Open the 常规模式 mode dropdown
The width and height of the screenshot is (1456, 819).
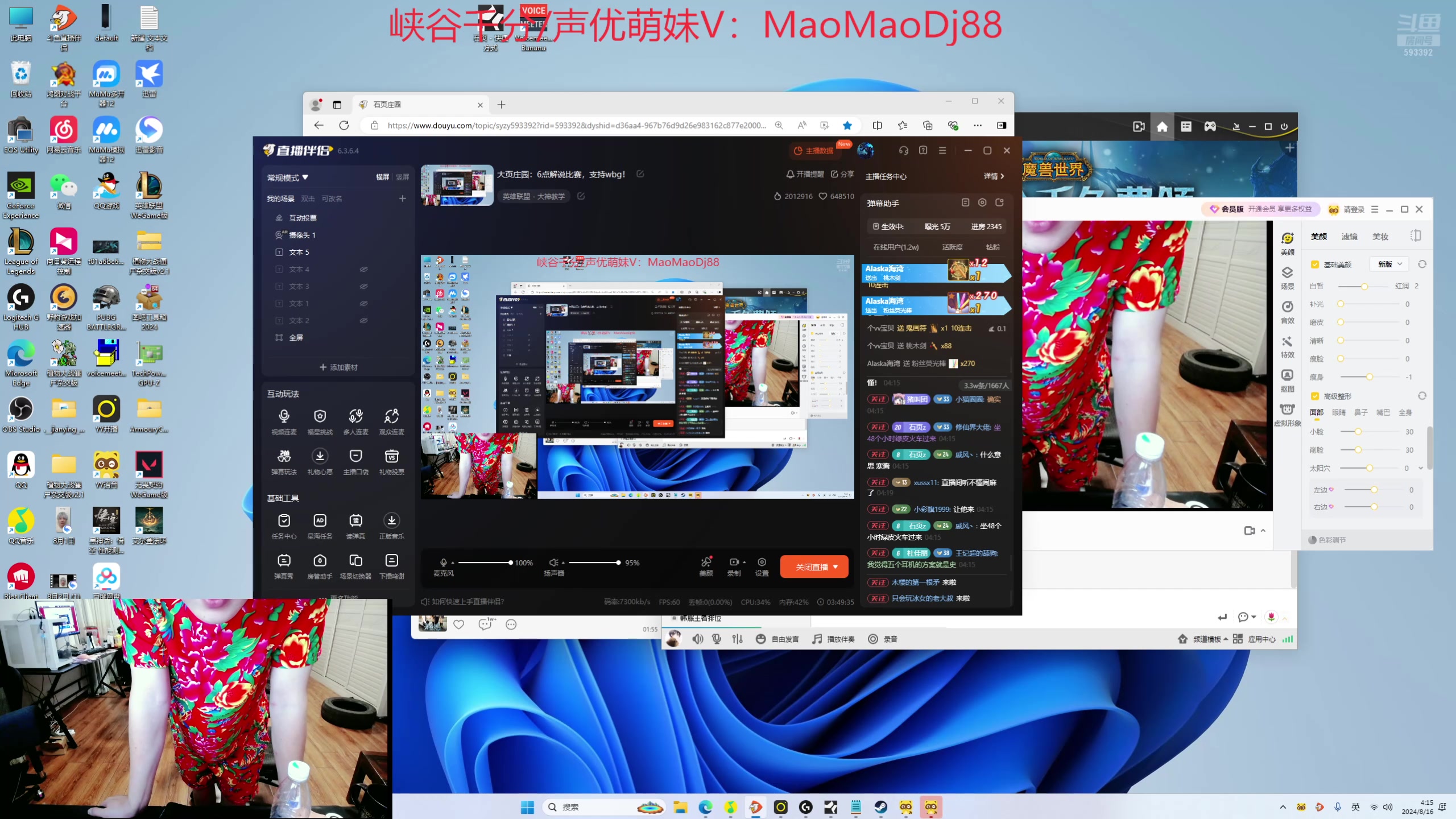click(288, 177)
